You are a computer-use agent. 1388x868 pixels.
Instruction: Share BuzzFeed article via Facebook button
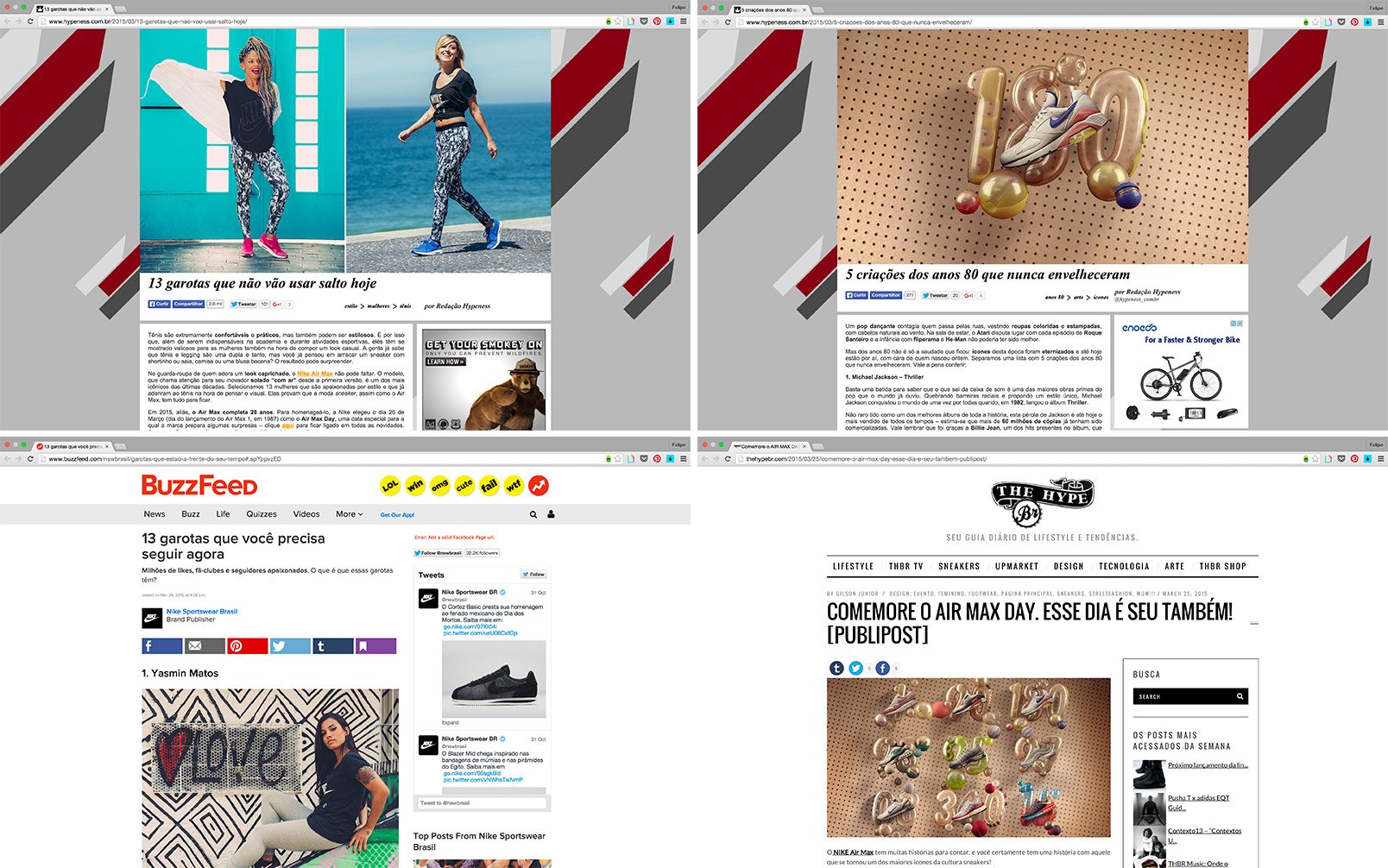[162, 645]
